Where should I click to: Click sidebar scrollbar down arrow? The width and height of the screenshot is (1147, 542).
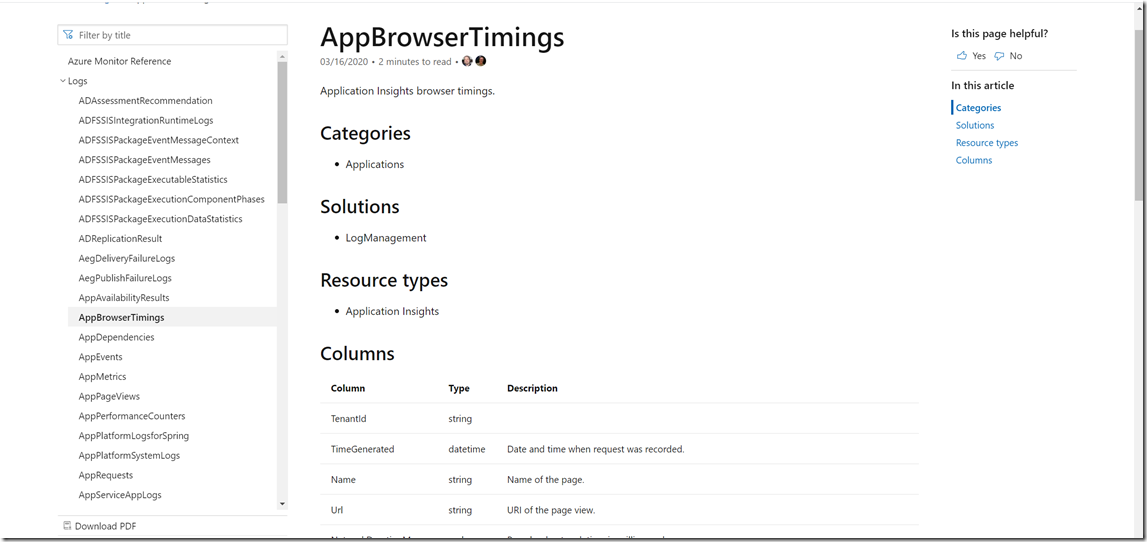282,504
